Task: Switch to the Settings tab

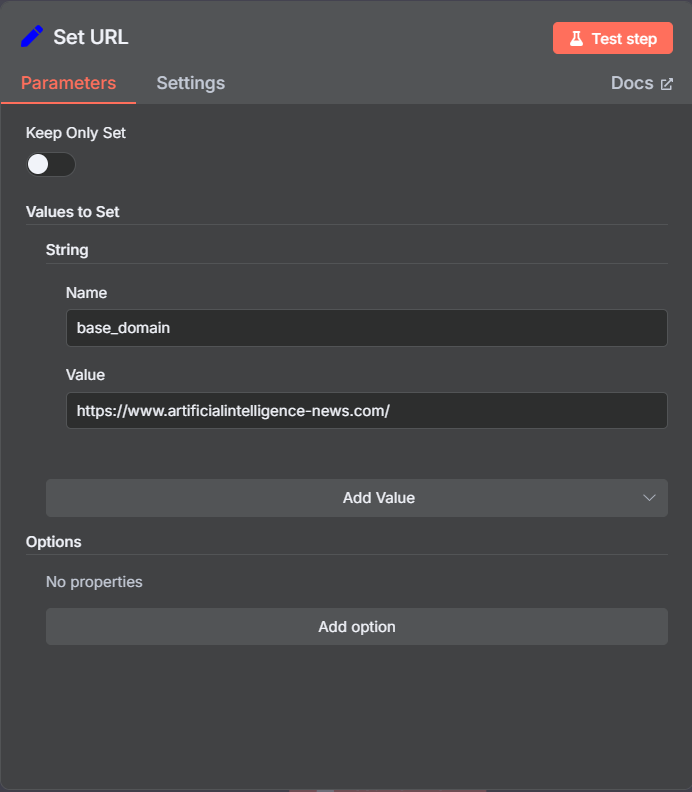Action: point(190,83)
